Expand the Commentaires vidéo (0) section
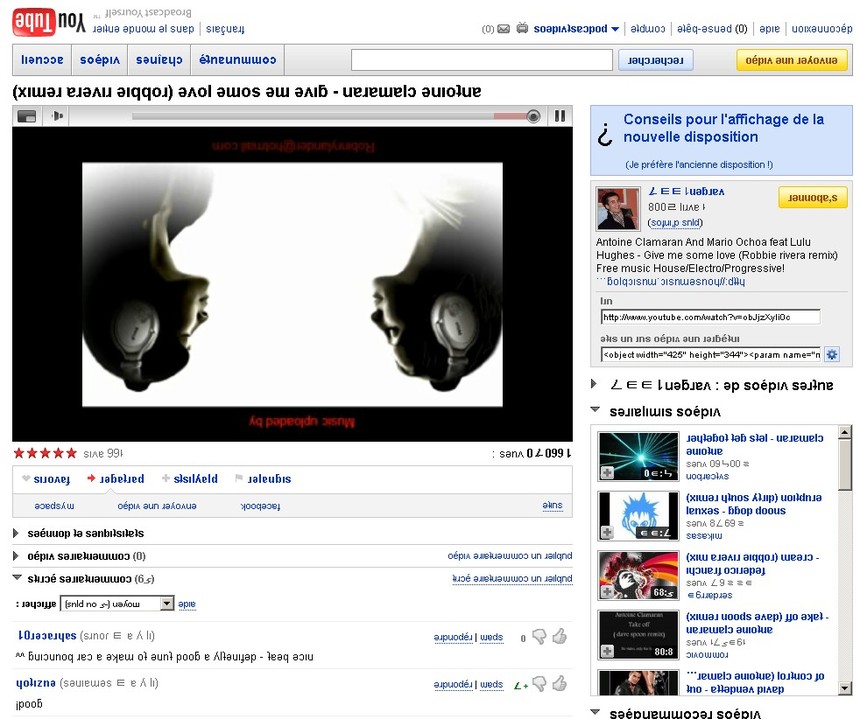860x719 pixels. 15,555
